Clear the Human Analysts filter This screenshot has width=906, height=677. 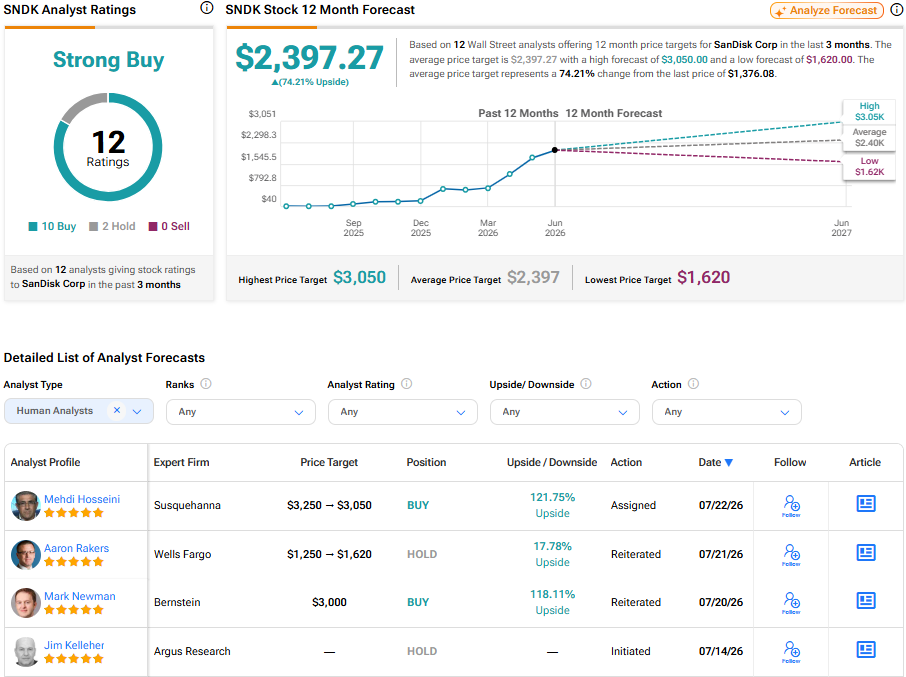(117, 410)
